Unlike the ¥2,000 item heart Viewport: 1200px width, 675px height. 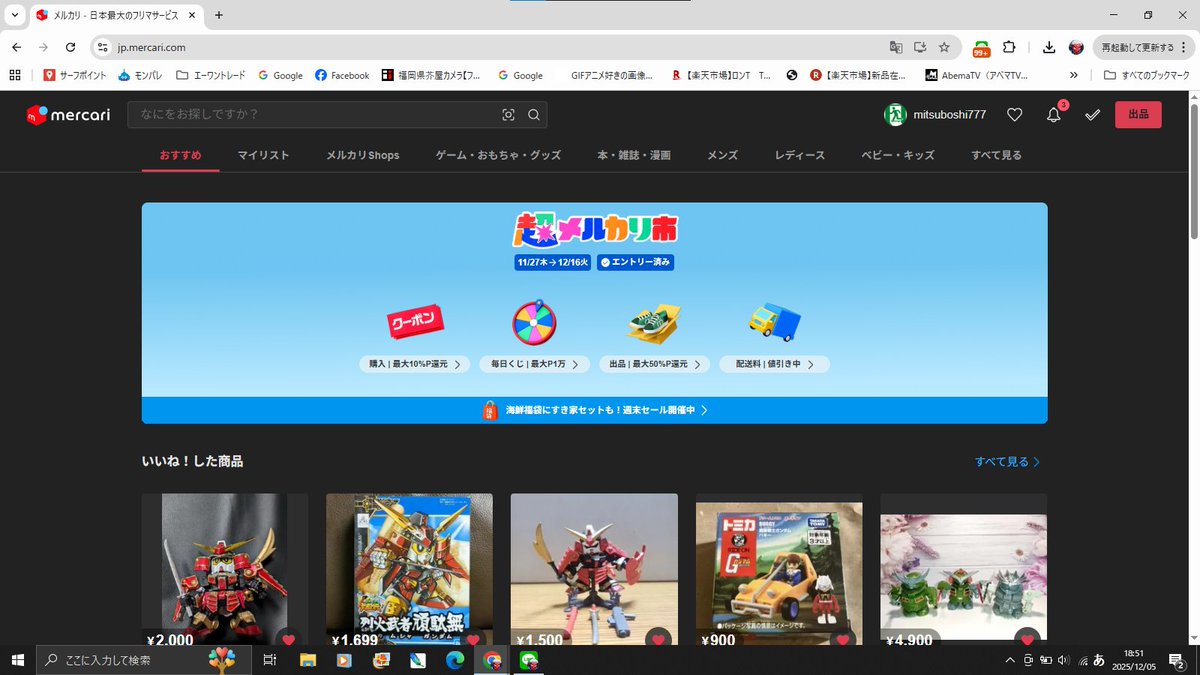[289, 640]
